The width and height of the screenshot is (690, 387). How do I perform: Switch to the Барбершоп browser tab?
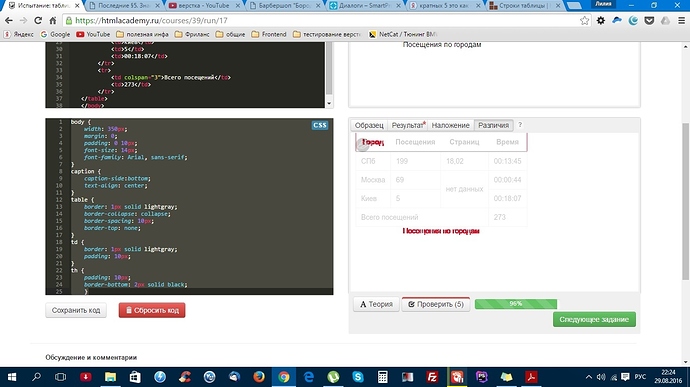[284, 6]
